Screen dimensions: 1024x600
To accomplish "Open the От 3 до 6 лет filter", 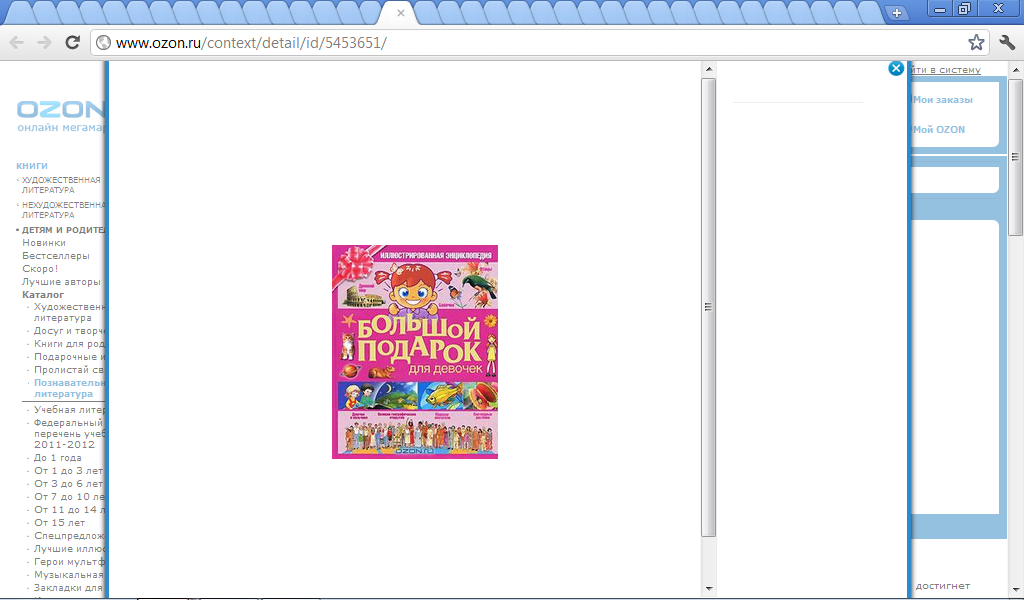I will click(x=69, y=484).
